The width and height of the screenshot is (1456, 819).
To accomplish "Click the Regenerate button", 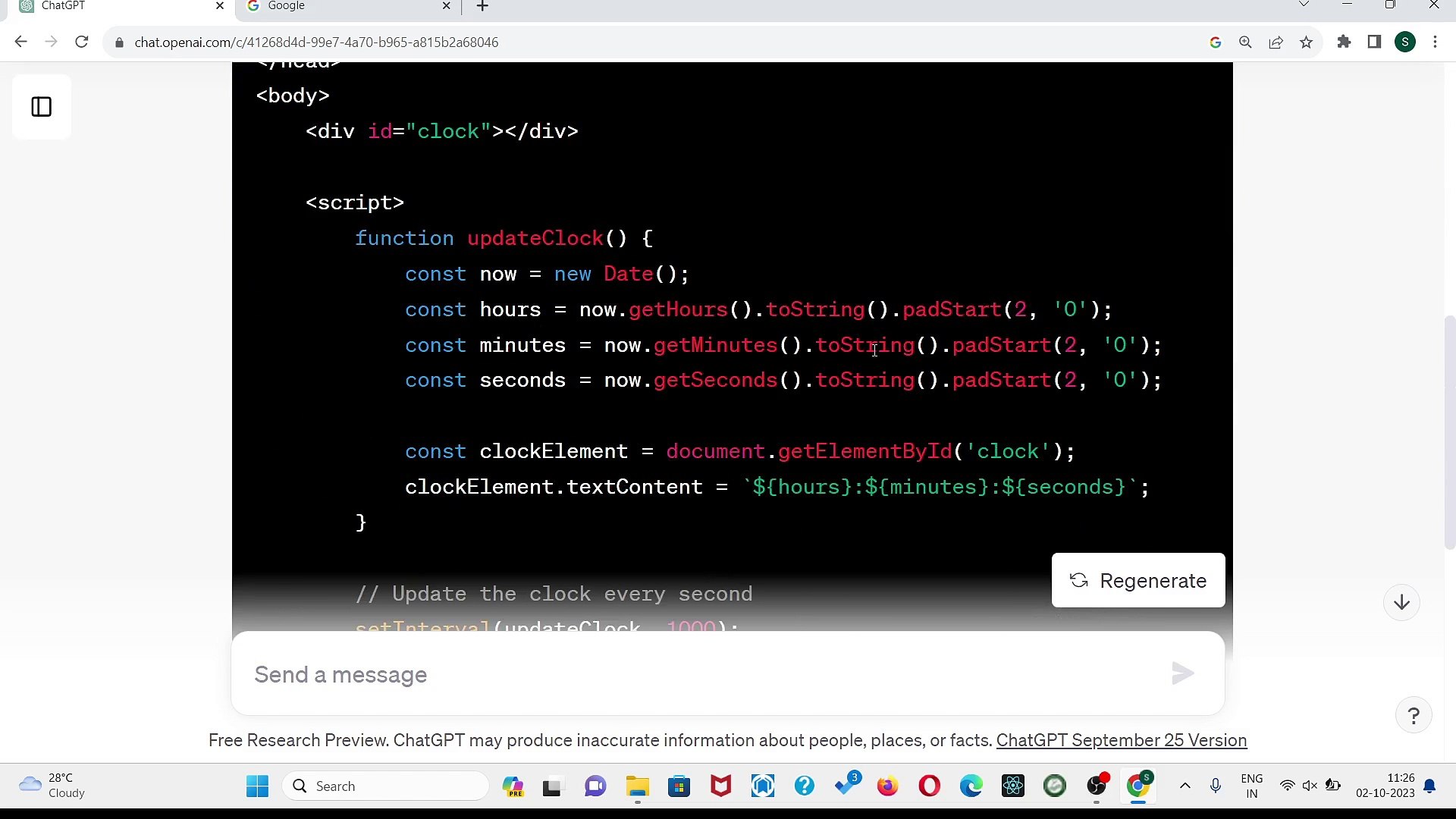I will 1137,580.
